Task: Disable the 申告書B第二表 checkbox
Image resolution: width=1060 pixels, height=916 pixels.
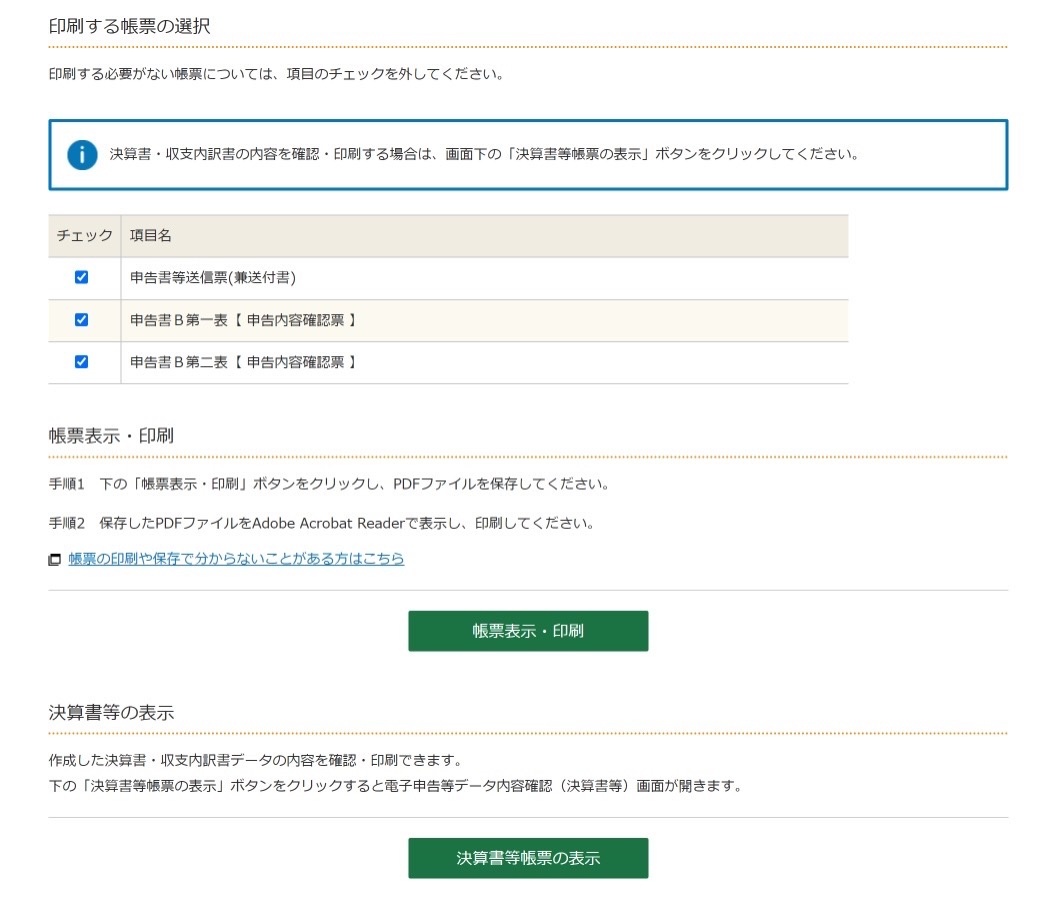Action: (82, 362)
